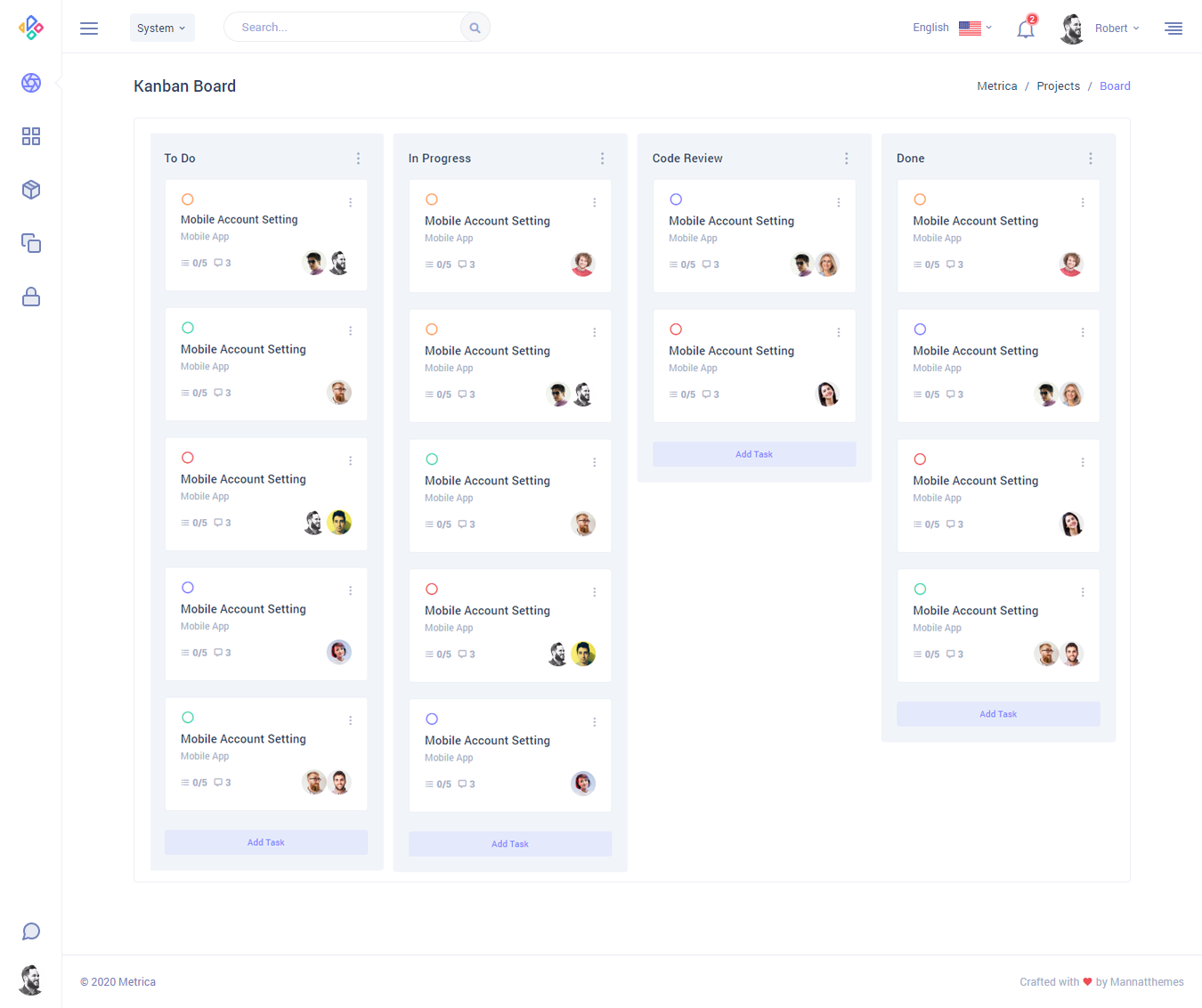The height and width of the screenshot is (1008, 1202).
Task: Toggle blue status circle on first Code Review card
Action: click(676, 199)
